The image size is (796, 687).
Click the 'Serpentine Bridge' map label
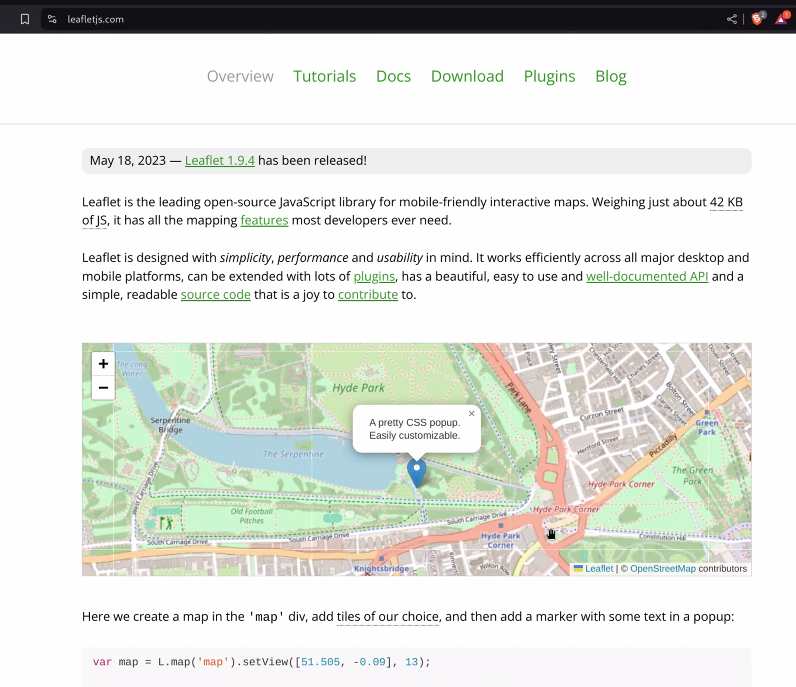tap(171, 425)
